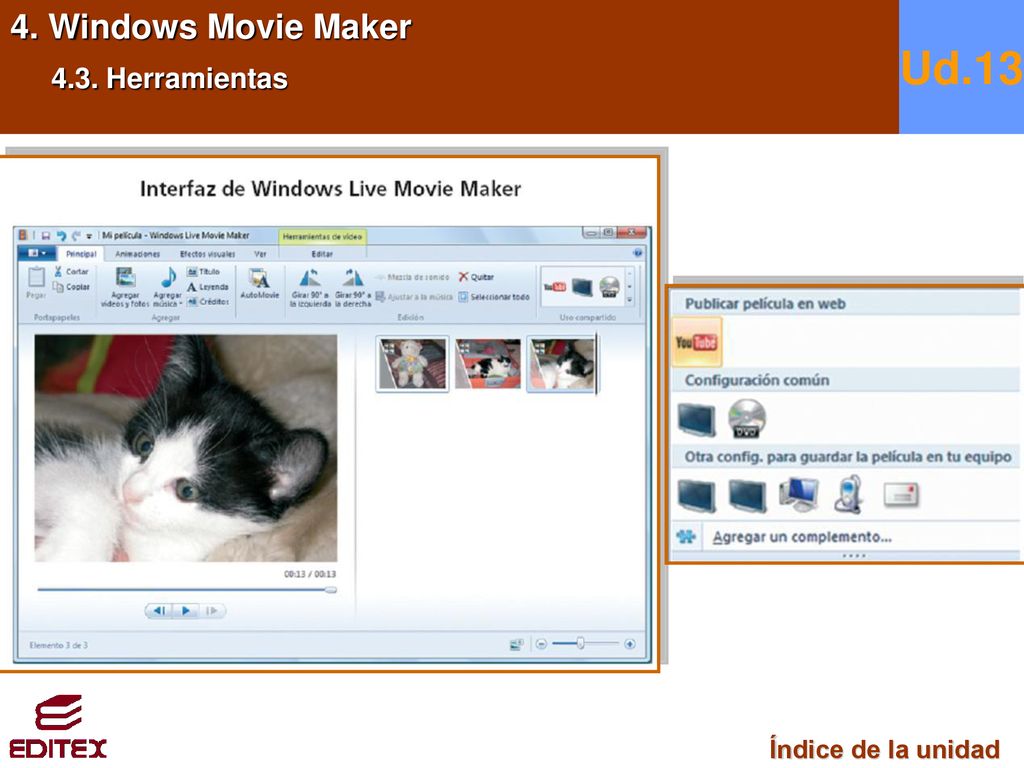Click the Herramientas de vídeo contextual tab

point(322,236)
